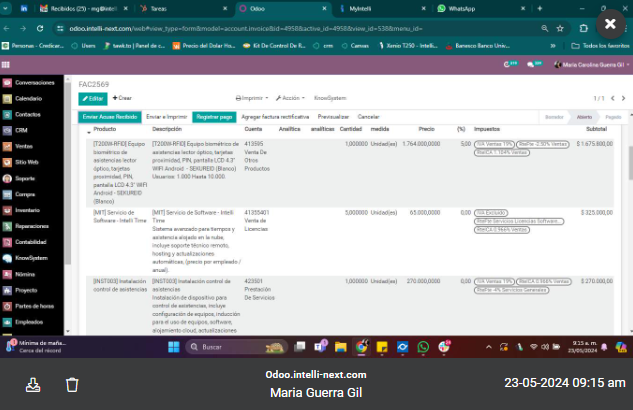Open Precio del Dolar bookmark
633x410 pixels.
pyautogui.click(x=204, y=46)
